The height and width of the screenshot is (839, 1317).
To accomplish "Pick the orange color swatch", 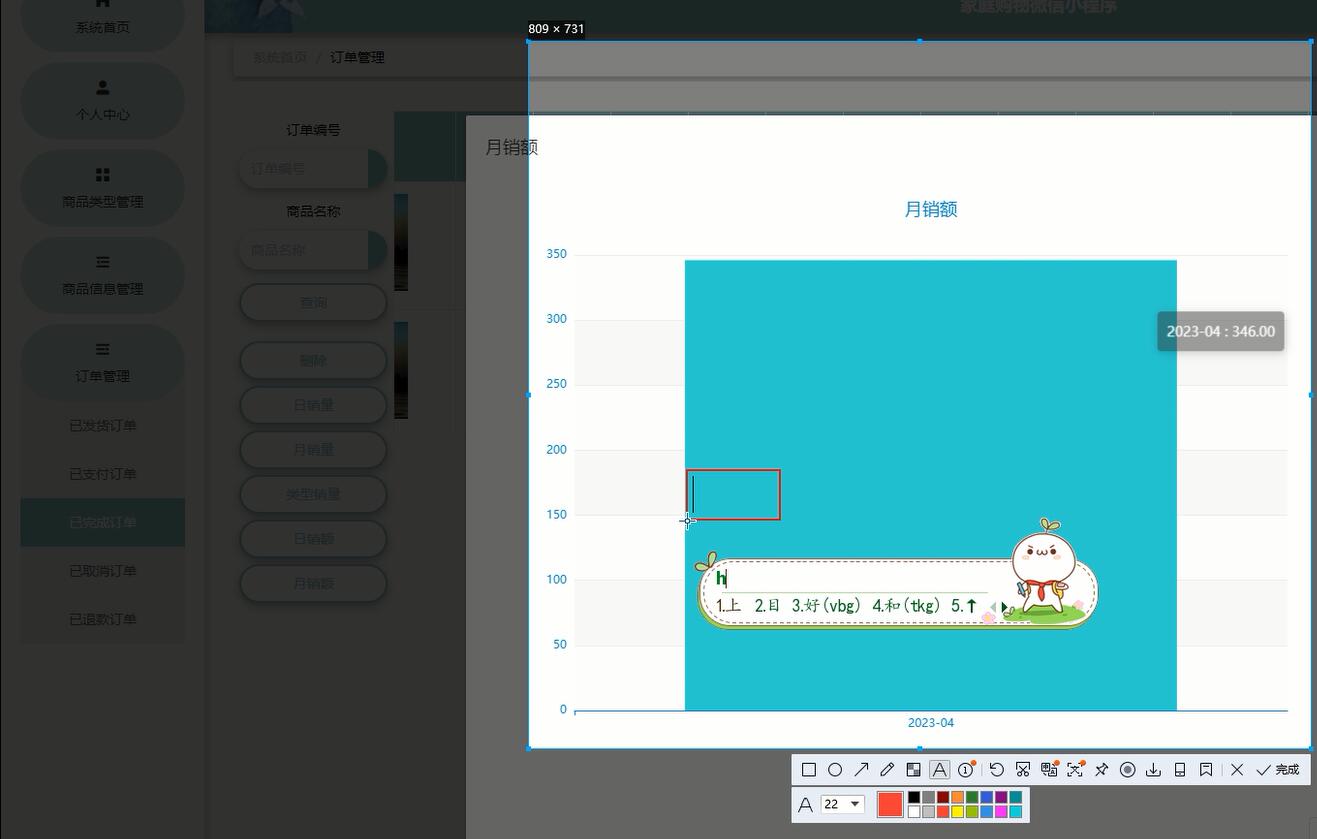I will point(957,797).
